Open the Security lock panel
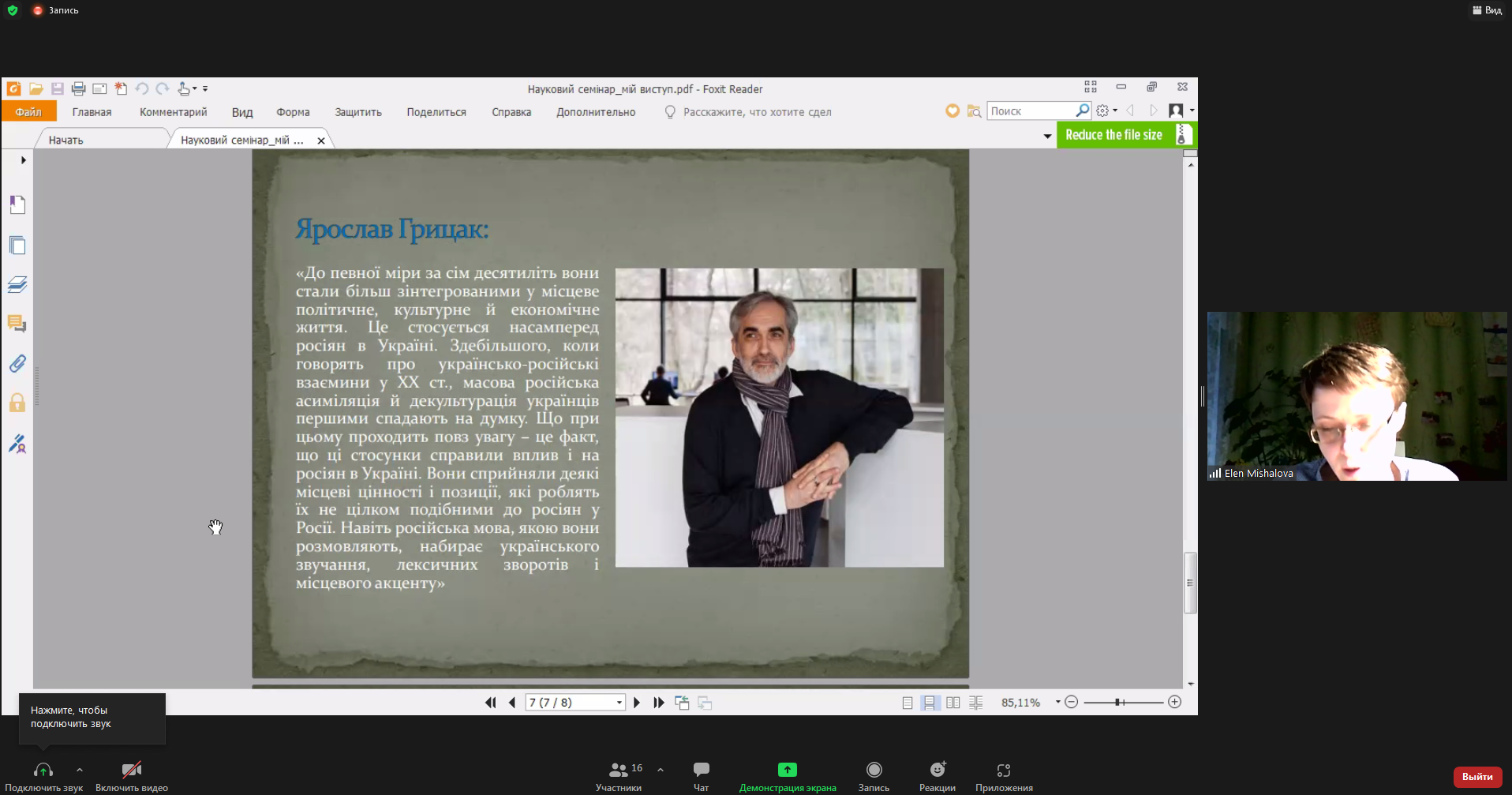1512x795 pixels. click(x=17, y=403)
